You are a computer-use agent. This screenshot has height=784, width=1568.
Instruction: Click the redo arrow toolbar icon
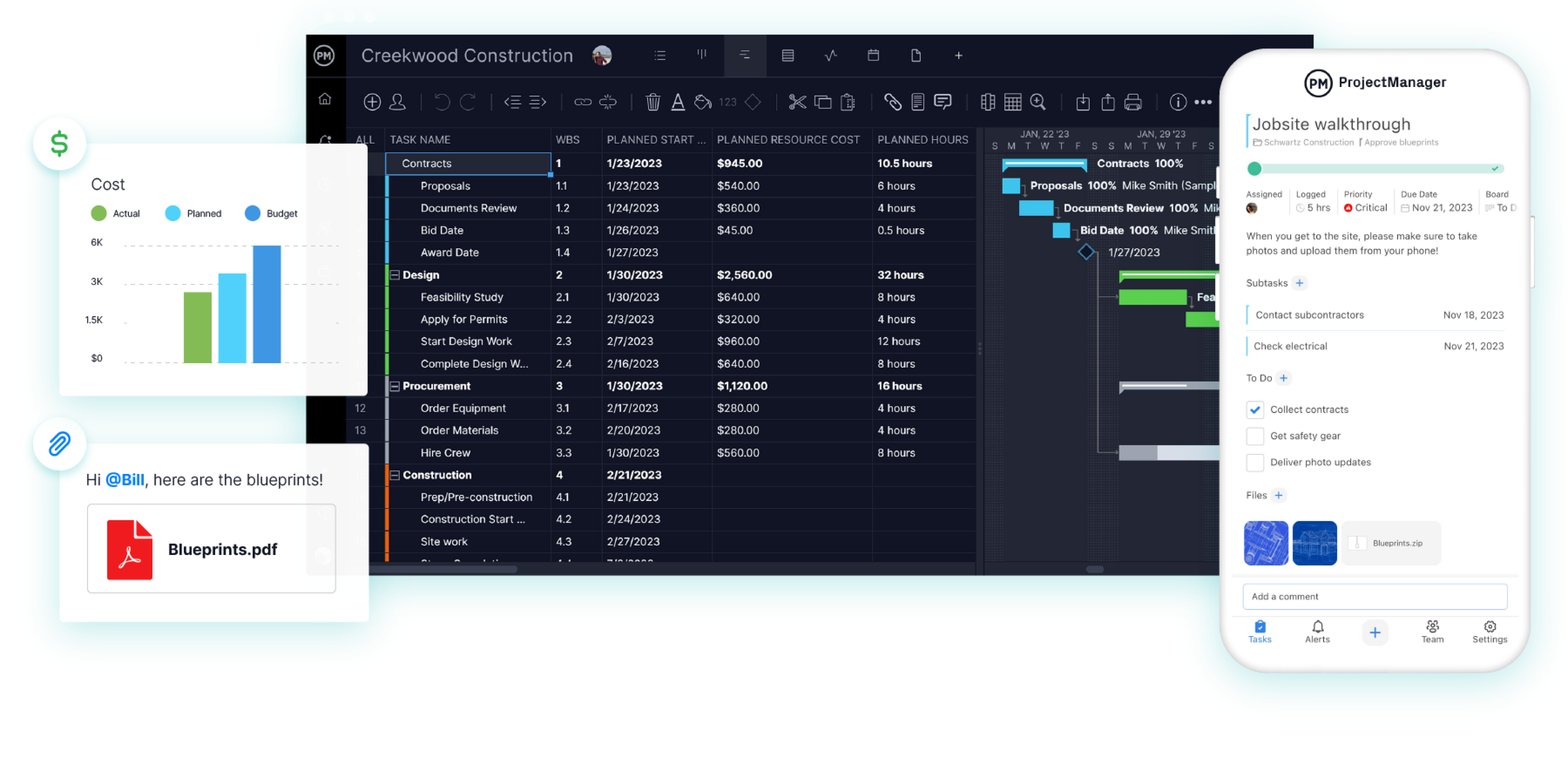coord(467,102)
